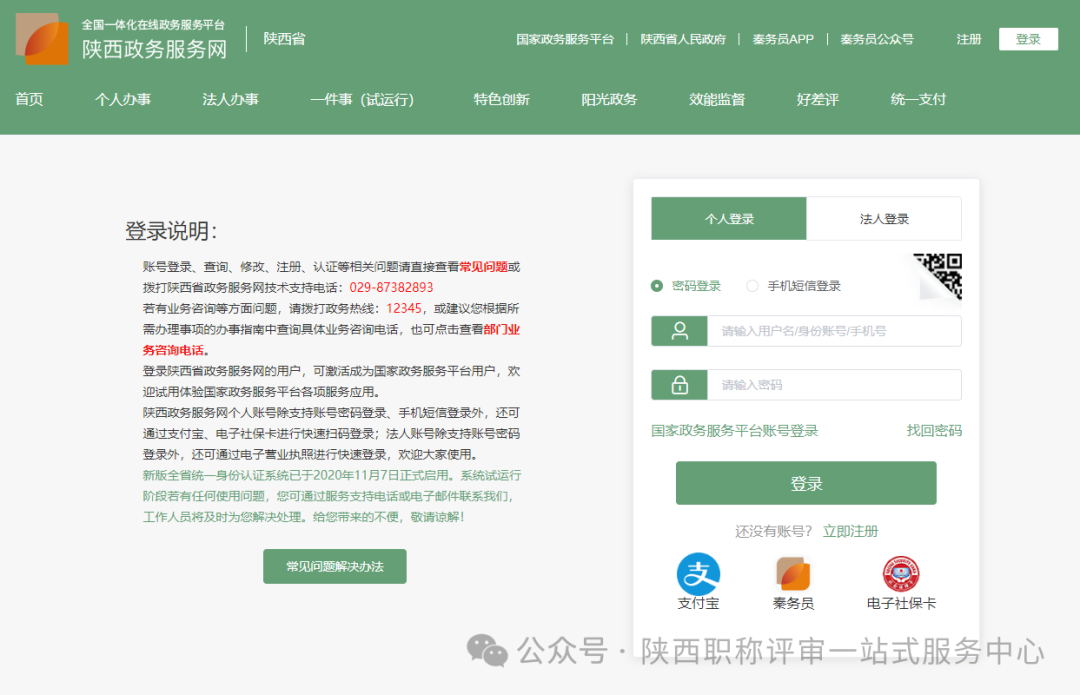Viewport: 1080px width, 695px height.
Task: Switch to the 法人登录 tab
Action: 884,218
